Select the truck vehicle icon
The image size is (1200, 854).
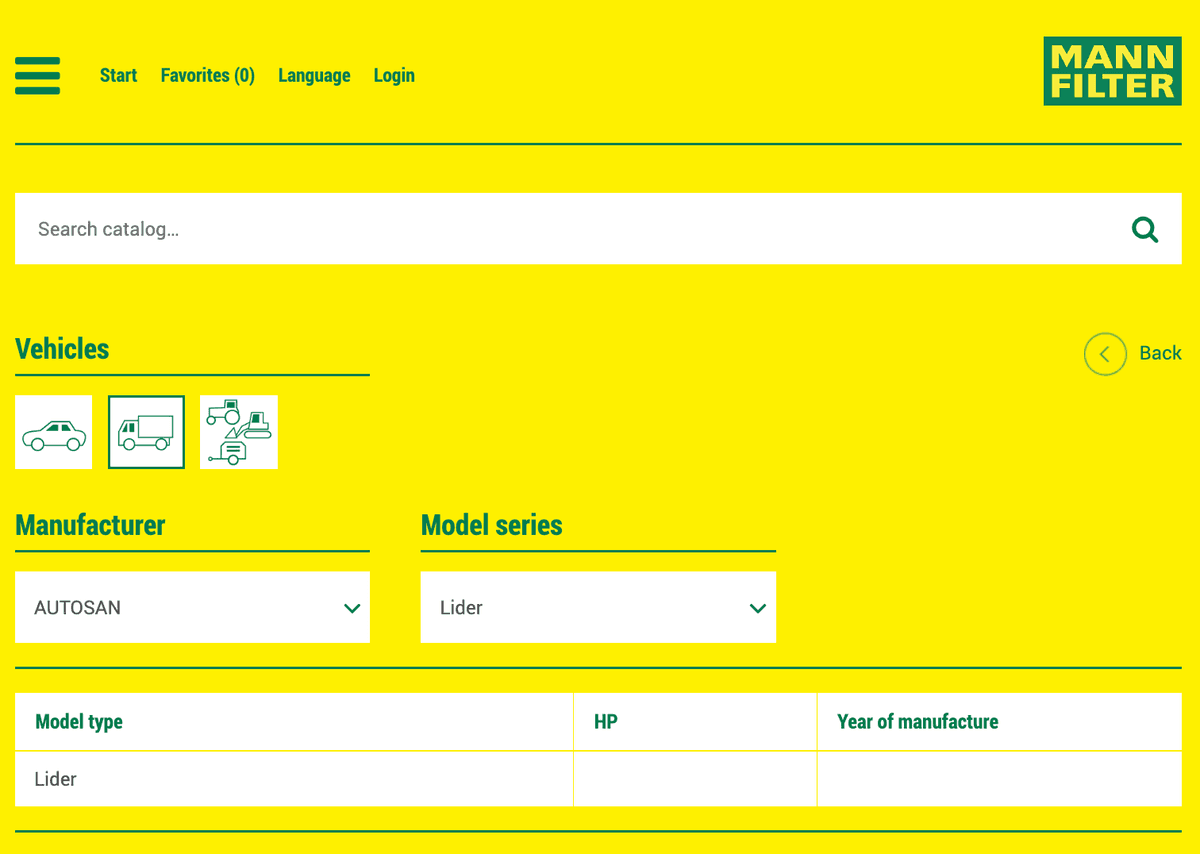pyautogui.click(x=146, y=432)
